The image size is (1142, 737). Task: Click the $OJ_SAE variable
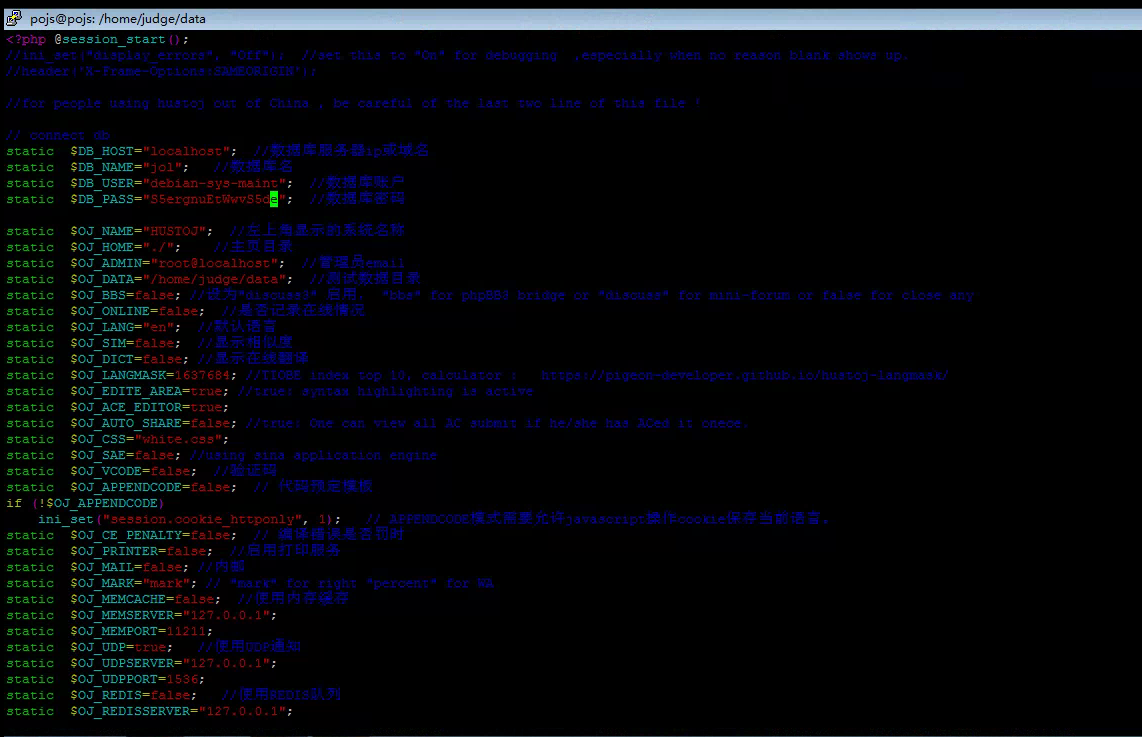tap(98, 456)
